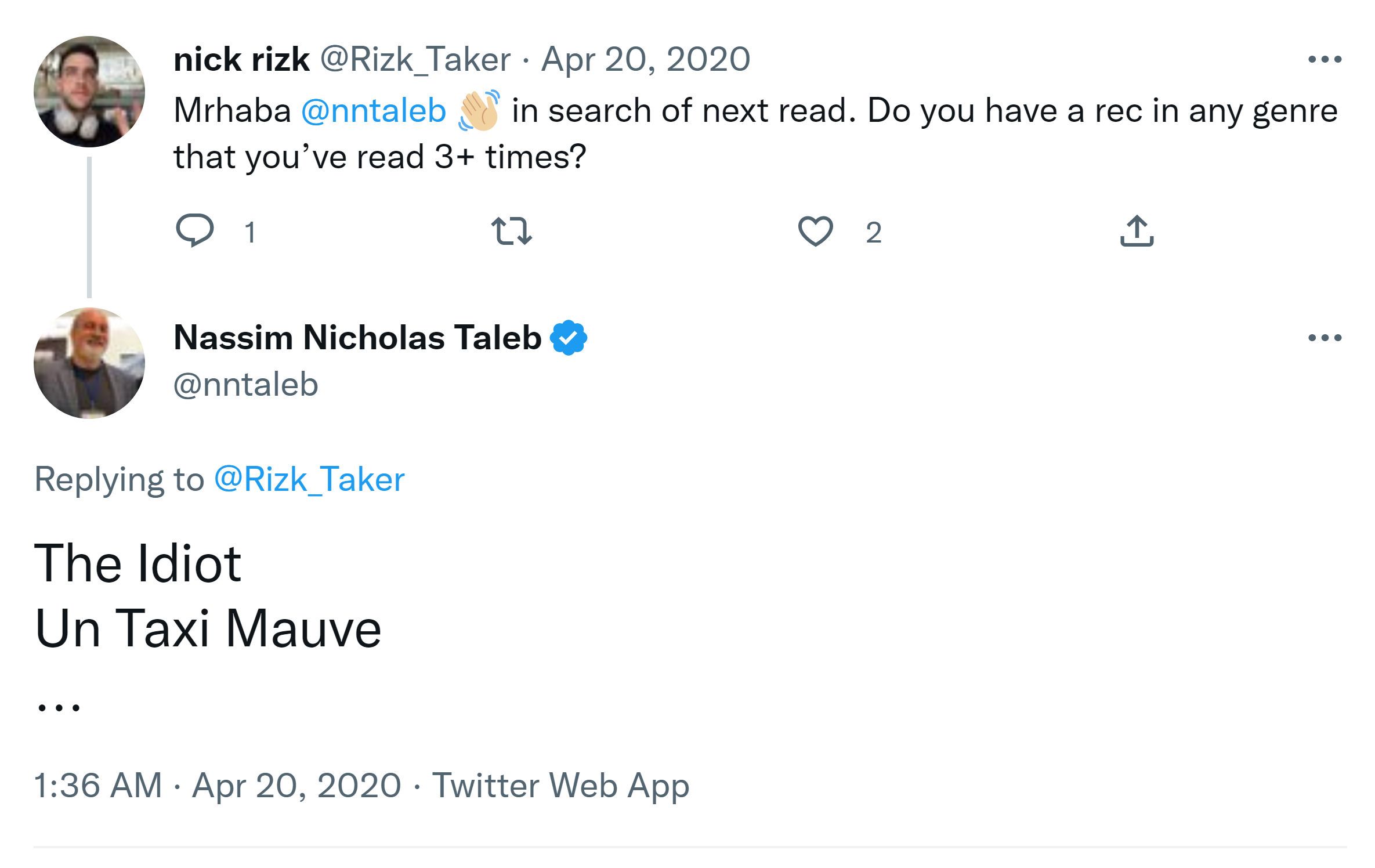Open nick rizk's profile picture
1375x868 pixels.
89,92
